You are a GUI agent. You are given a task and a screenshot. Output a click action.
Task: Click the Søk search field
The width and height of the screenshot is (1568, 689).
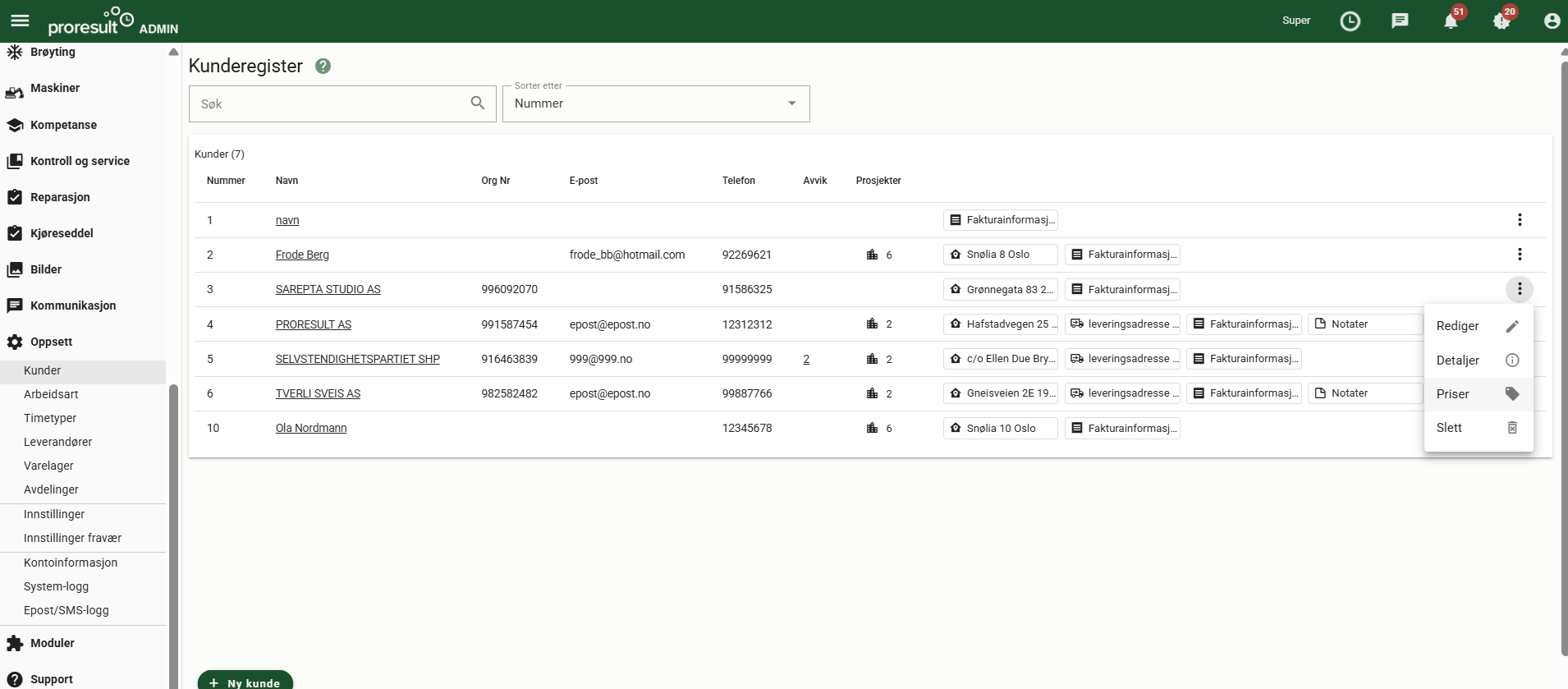(x=342, y=103)
